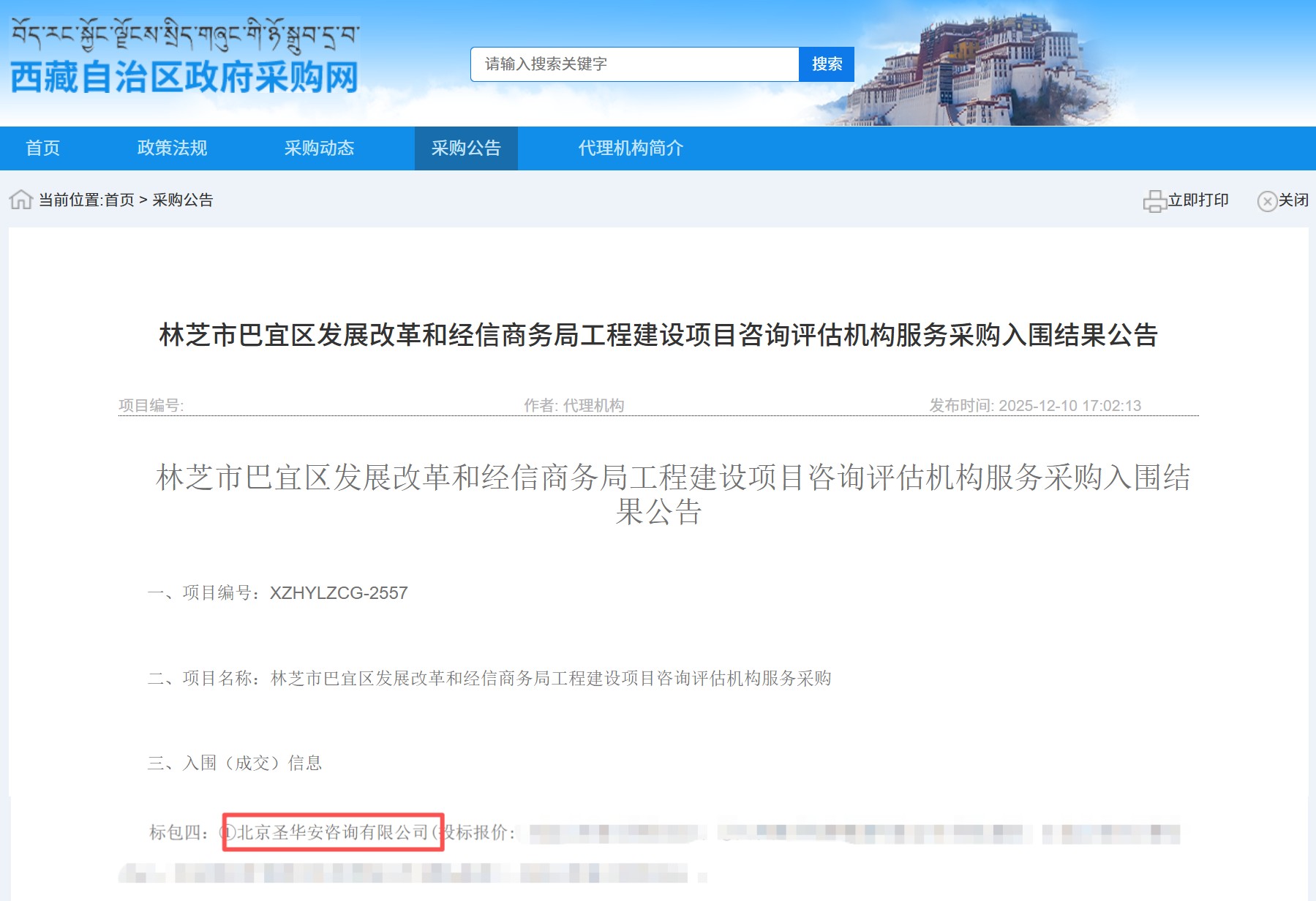Click the 关闭 text label
The width and height of the screenshot is (1316, 901).
1293,200
